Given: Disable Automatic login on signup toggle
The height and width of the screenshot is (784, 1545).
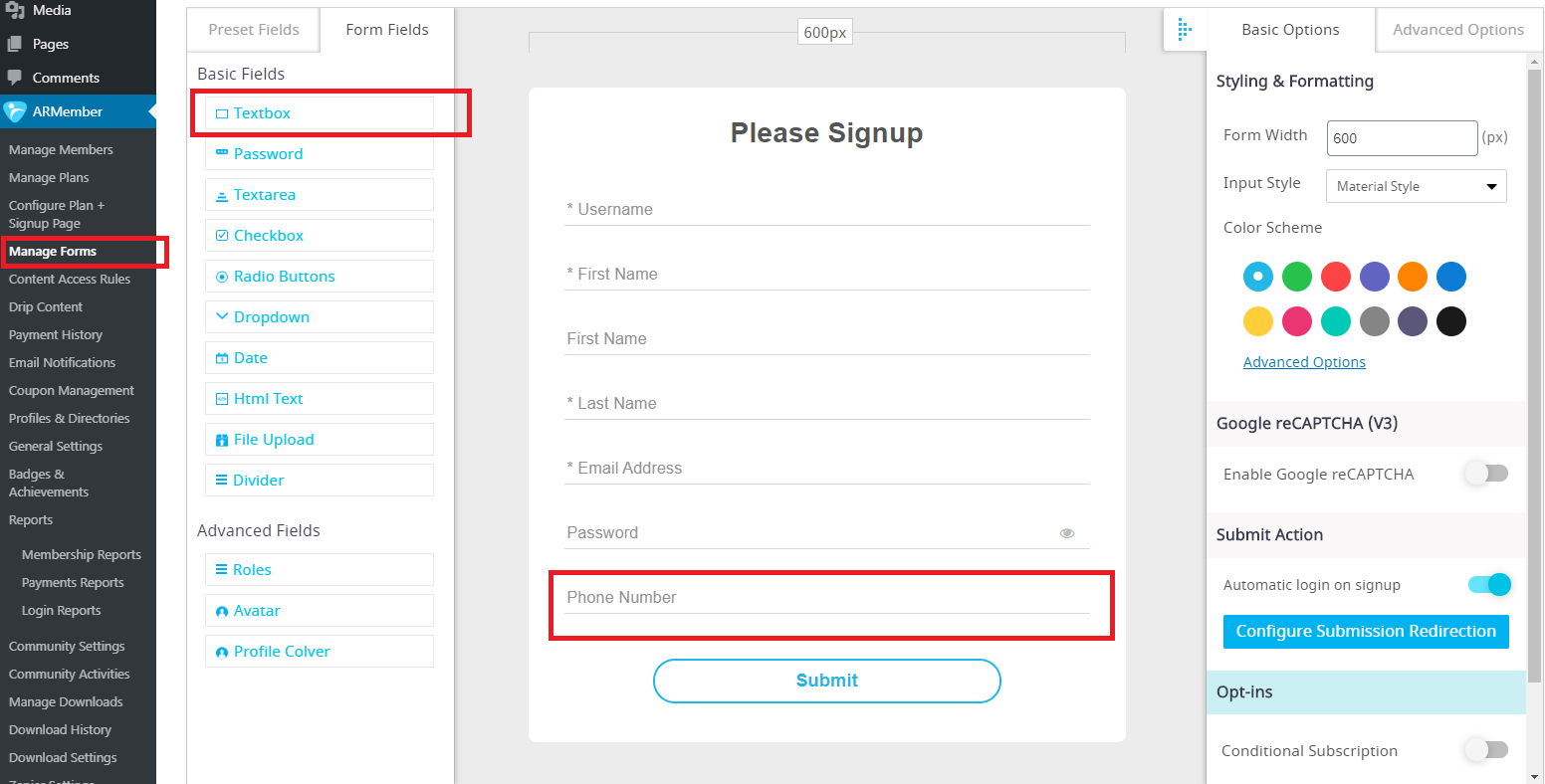Looking at the screenshot, I should pos(1489,584).
